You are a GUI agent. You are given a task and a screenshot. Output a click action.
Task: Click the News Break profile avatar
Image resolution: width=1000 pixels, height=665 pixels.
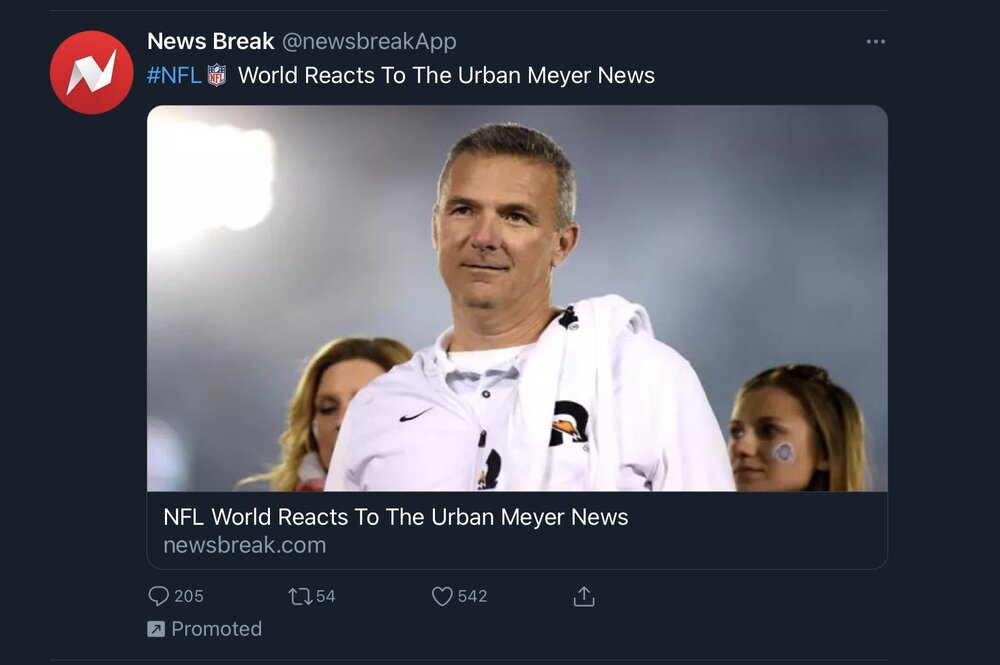(x=91, y=72)
